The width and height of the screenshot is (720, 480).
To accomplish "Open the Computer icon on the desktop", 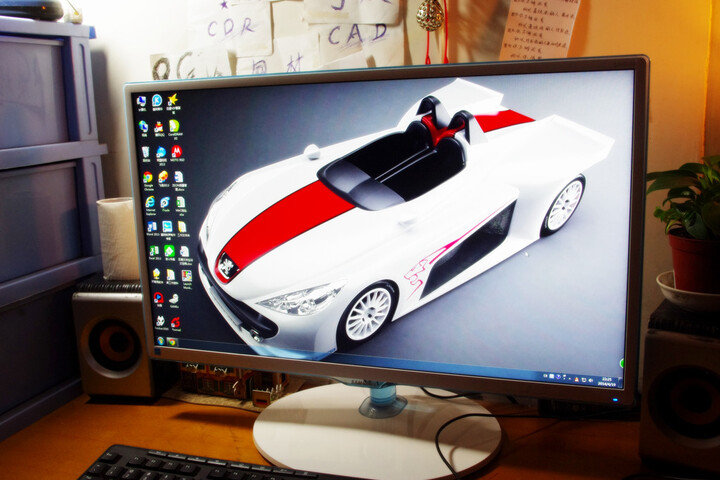I will tap(142, 101).
